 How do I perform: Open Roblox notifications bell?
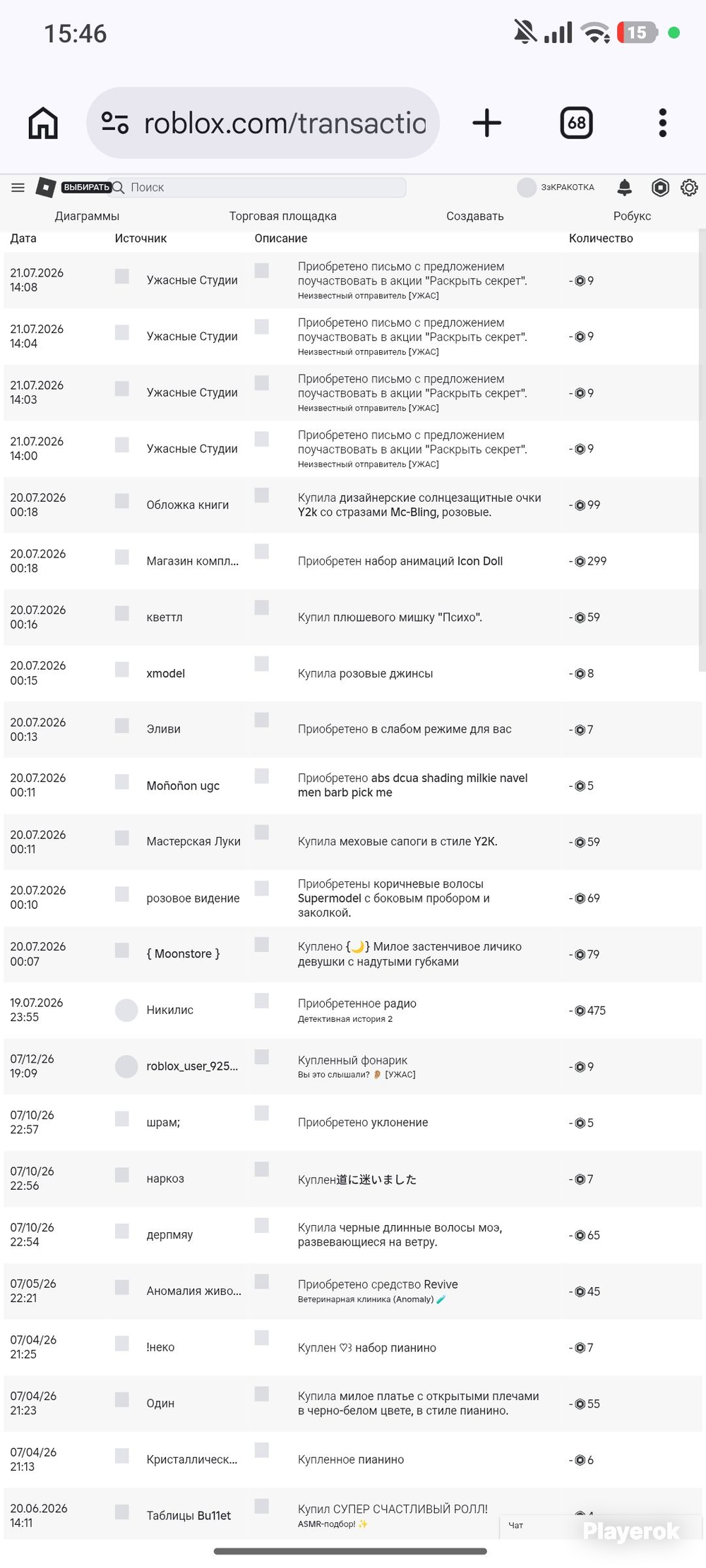(x=624, y=187)
